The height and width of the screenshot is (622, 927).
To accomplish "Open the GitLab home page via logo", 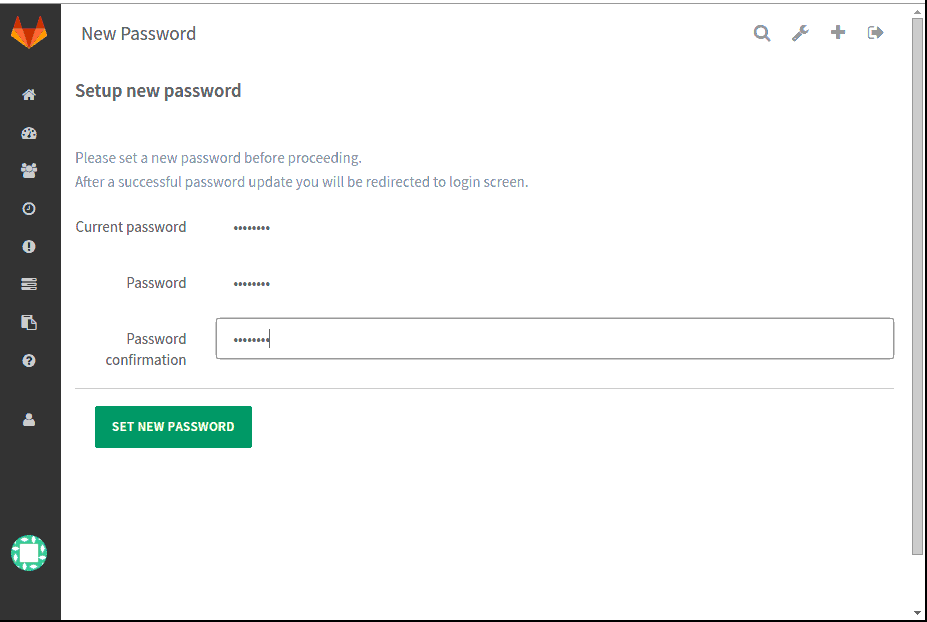I will tap(29, 31).
